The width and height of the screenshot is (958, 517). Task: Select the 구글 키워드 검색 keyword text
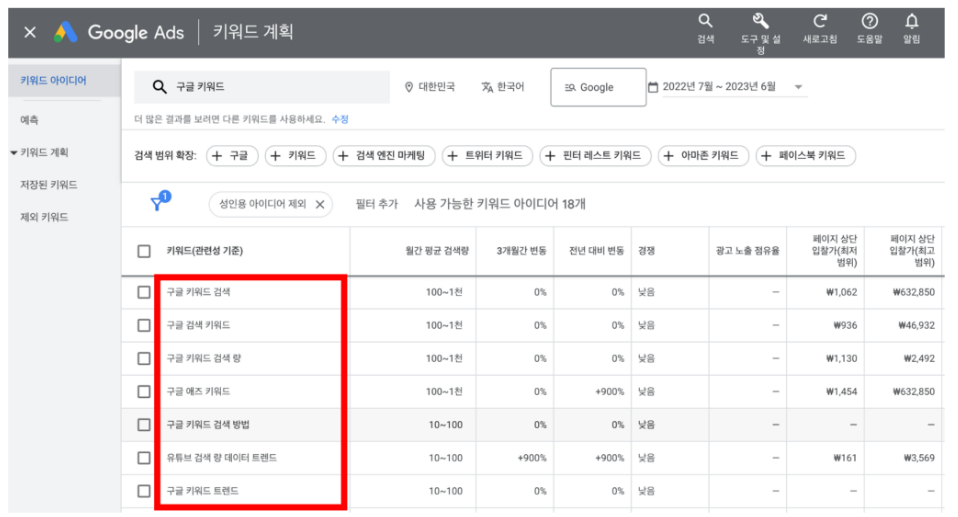[x=199, y=292]
